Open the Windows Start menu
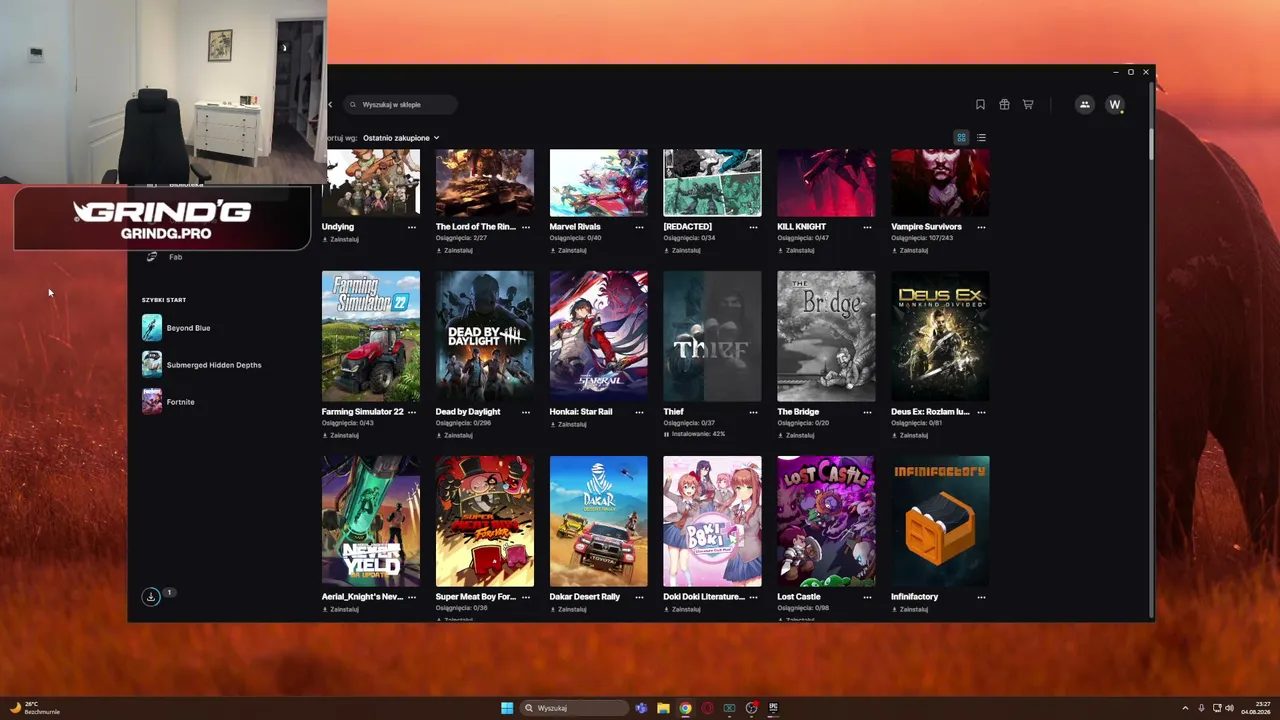This screenshot has width=1280, height=720. click(507, 708)
